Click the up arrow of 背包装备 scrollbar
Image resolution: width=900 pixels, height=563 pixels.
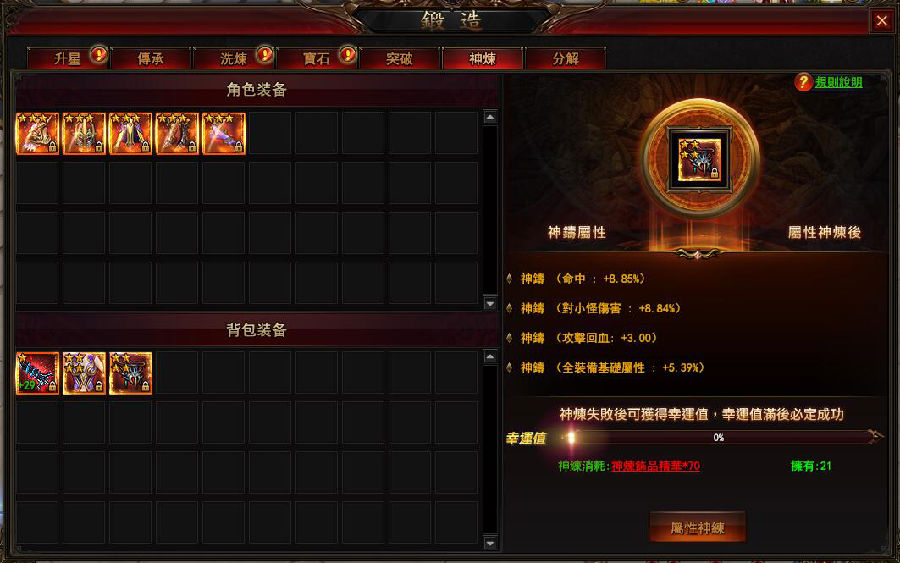(x=490, y=357)
